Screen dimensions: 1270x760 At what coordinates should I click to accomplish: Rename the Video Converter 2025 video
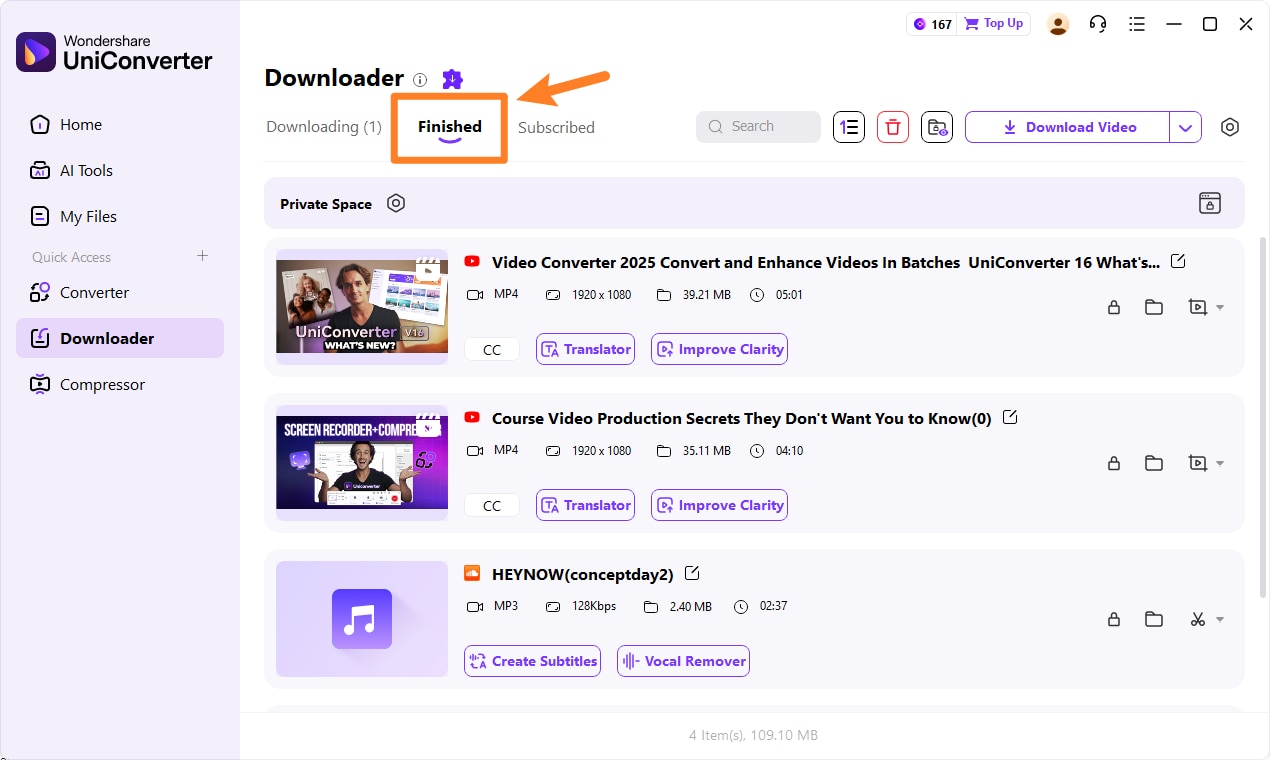pyautogui.click(x=1178, y=261)
